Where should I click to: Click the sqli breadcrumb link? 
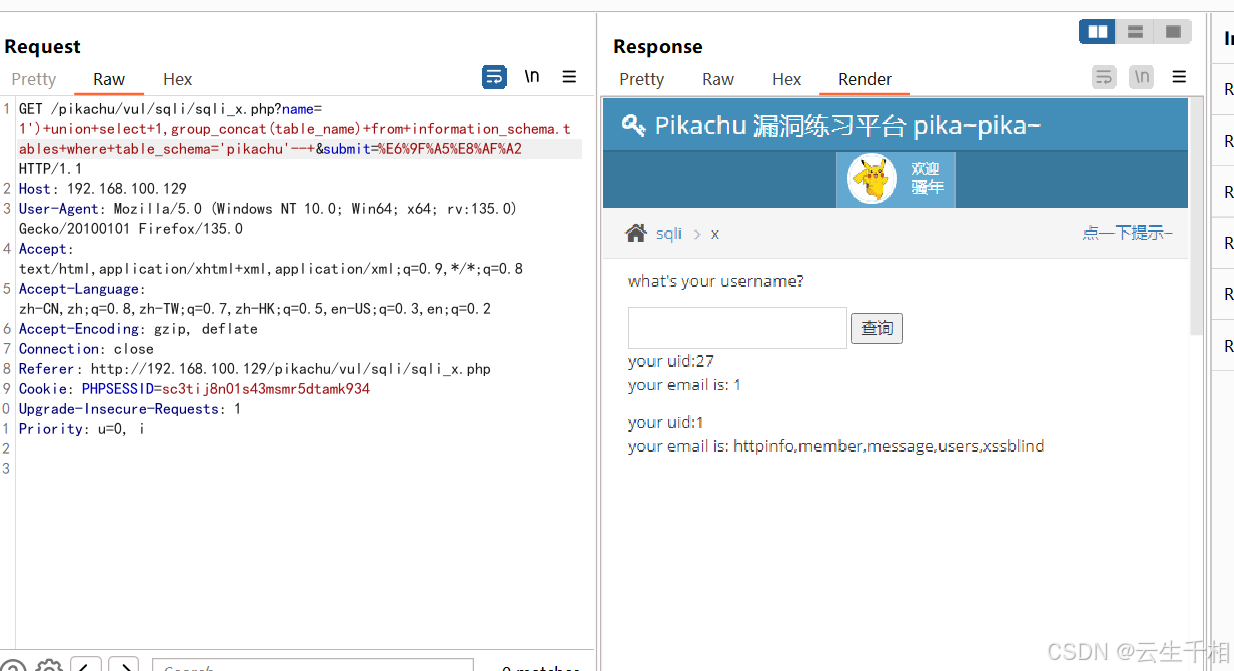pyautogui.click(x=669, y=233)
